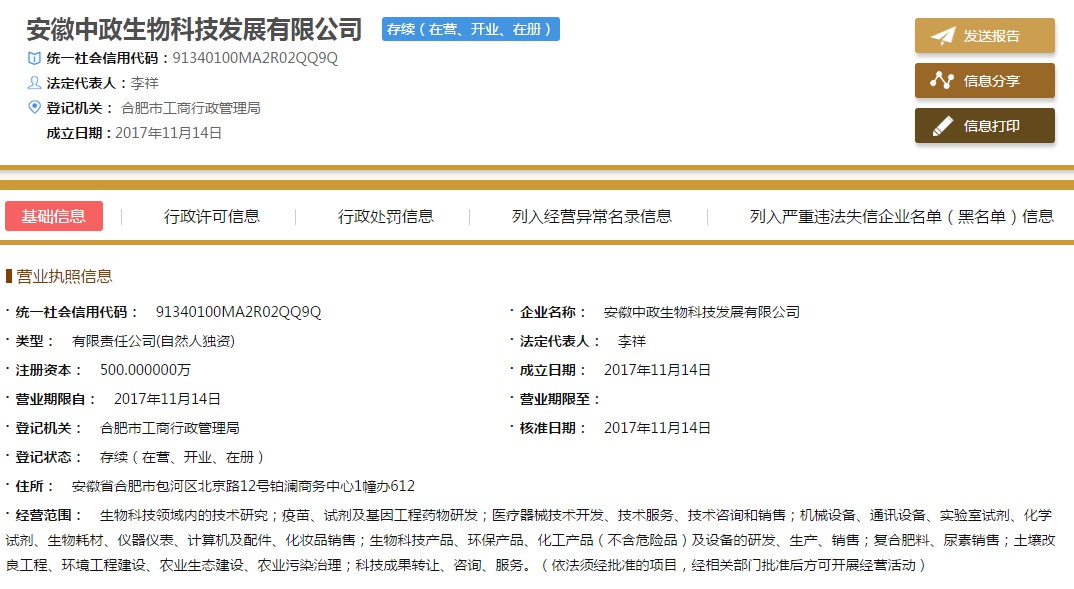Viewport: 1074px width, 589px height.
Task: Switch to the 行政许可信息 tab
Action: tap(211, 216)
